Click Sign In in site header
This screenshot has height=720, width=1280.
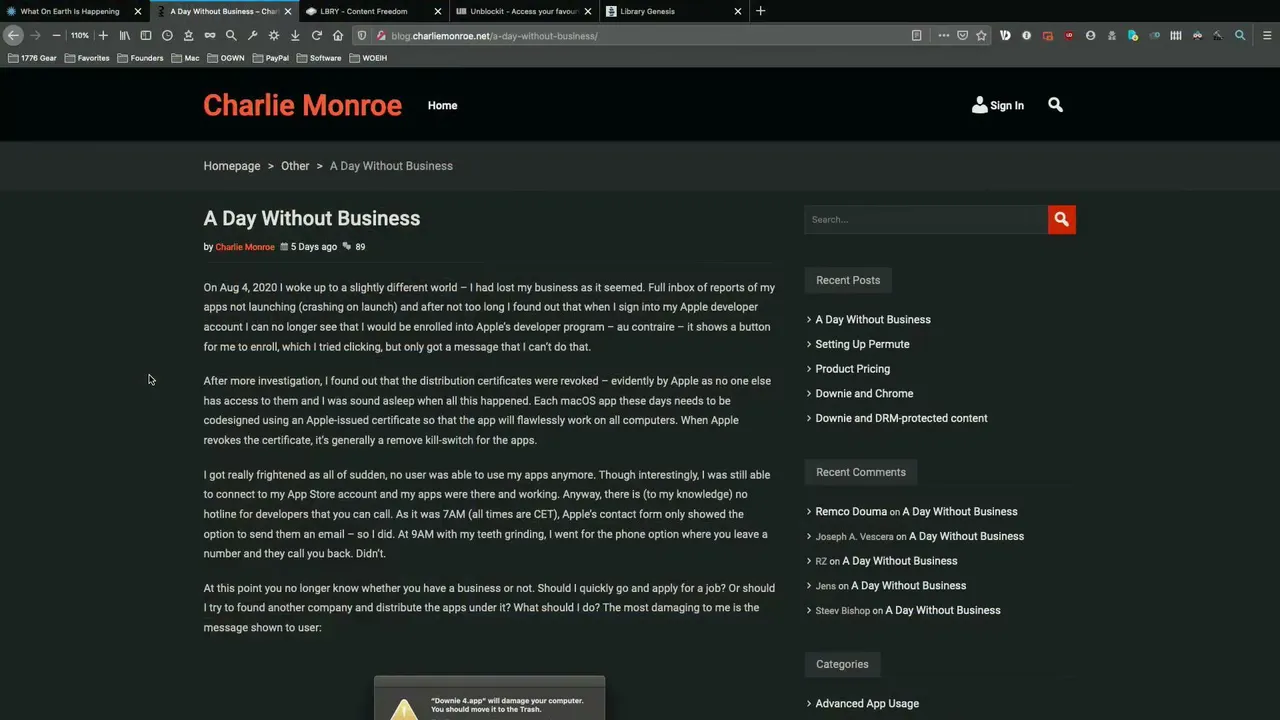[x=998, y=105]
